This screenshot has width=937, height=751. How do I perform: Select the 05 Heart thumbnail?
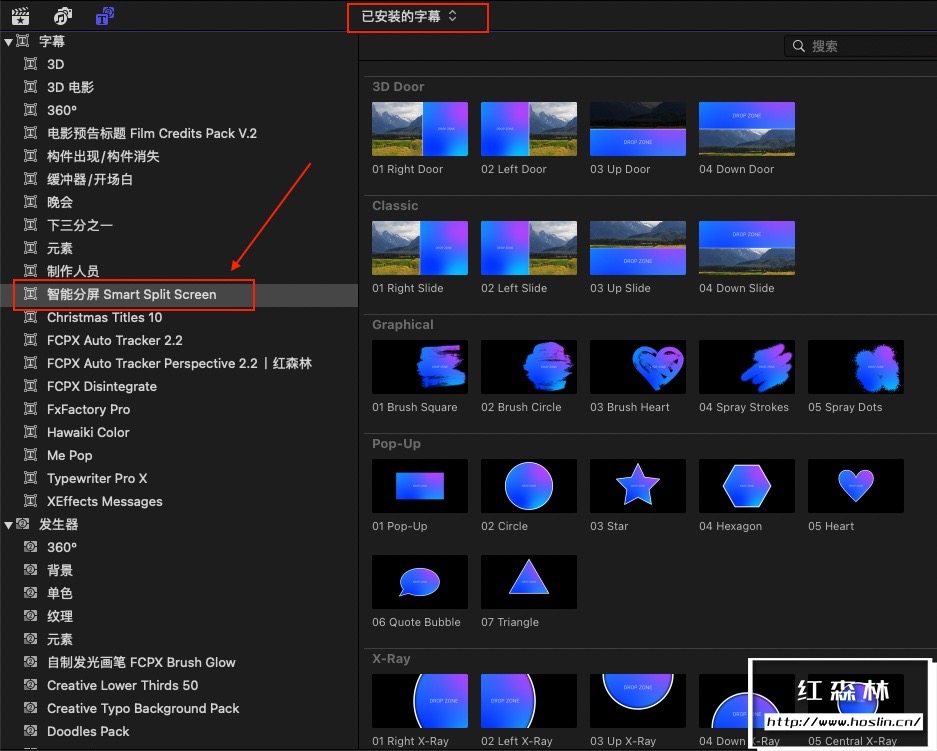(x=856, y=486)
